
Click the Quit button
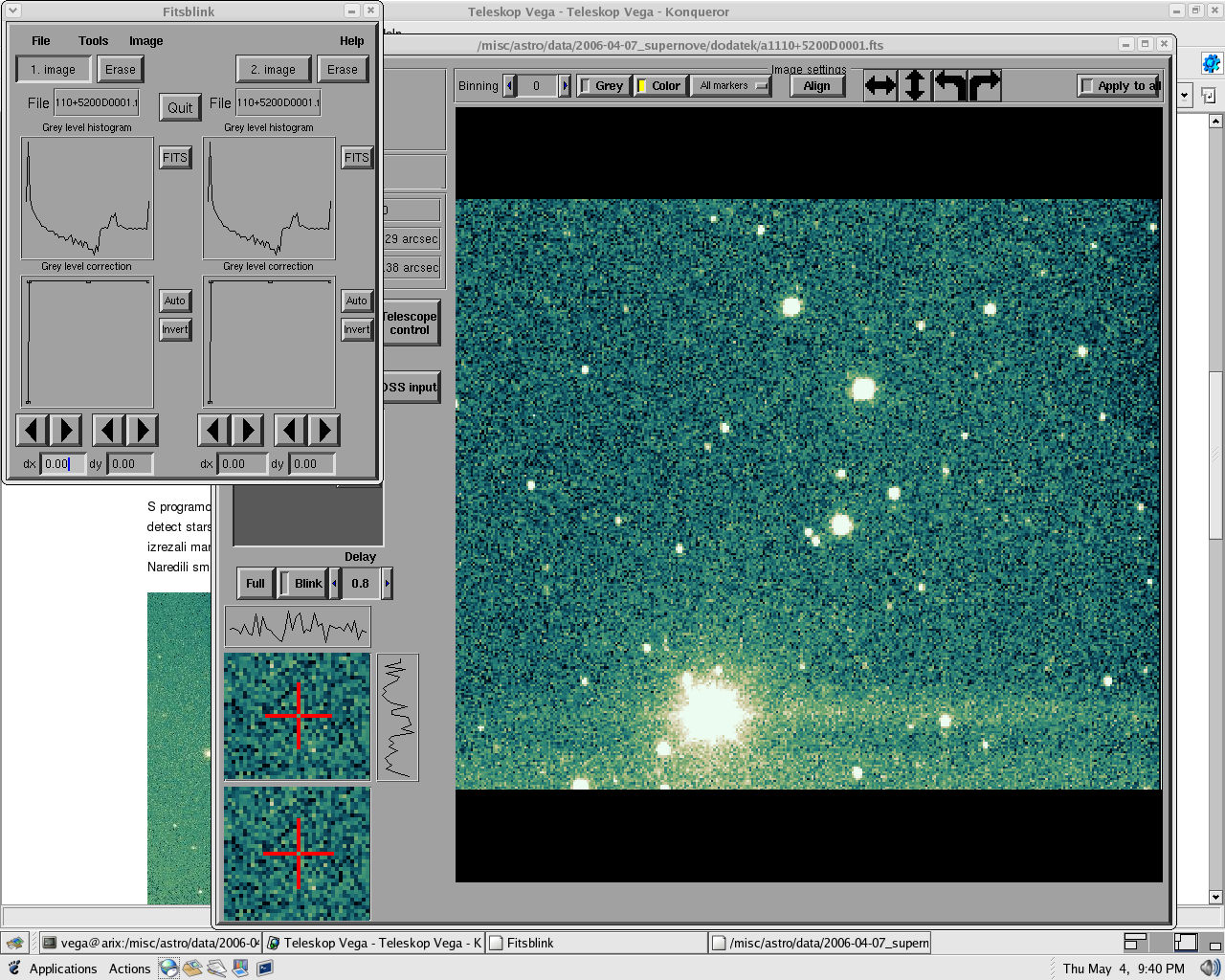point(180,107)
